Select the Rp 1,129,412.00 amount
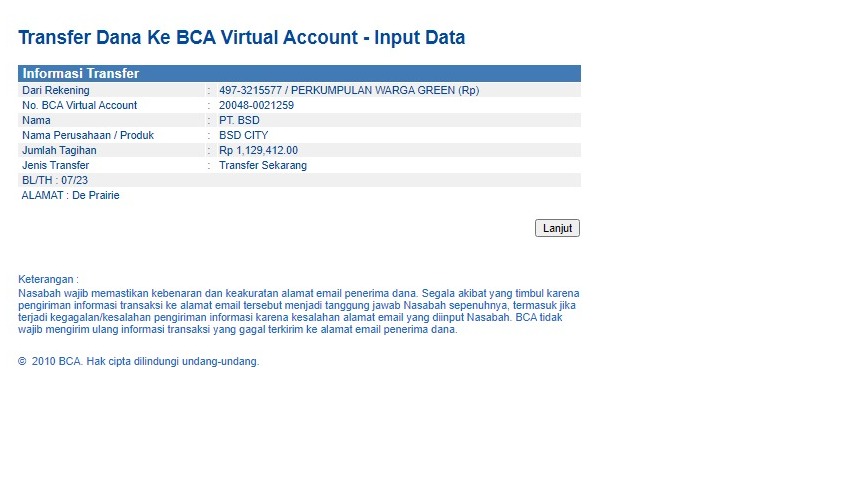Image resolution: width=867 pixels, height=498 pixels. pyautogui.click(x=258, y=150)
